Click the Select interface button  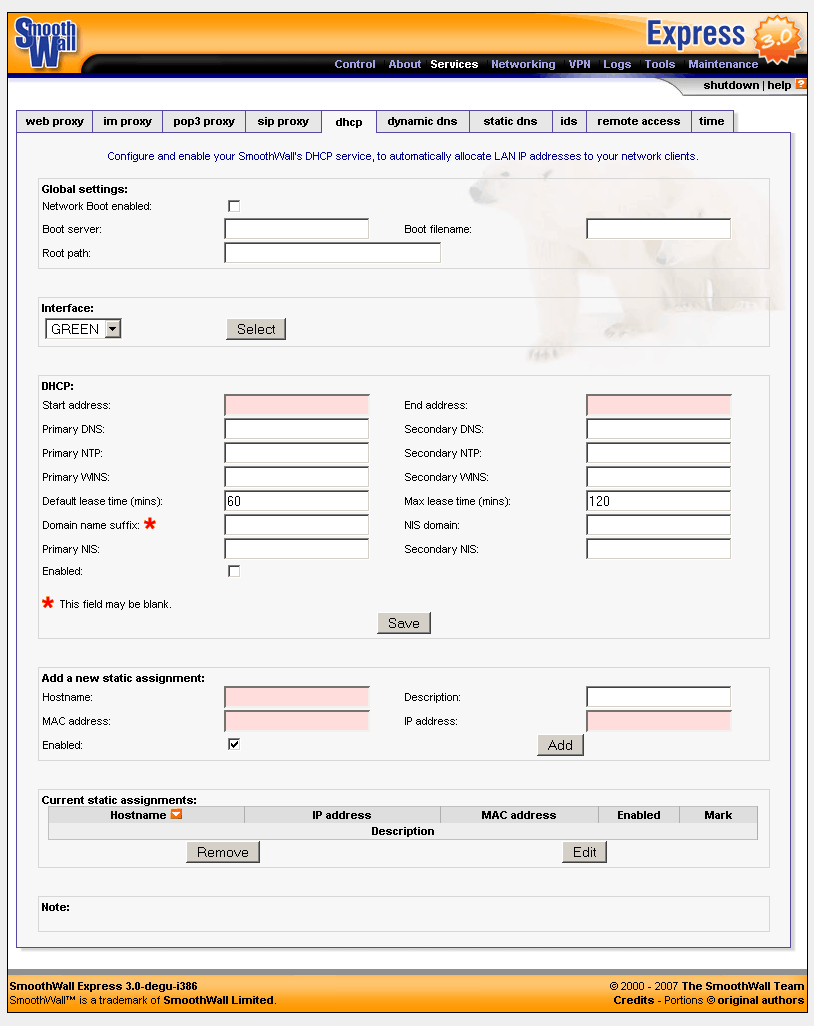(x=256, y=329)
